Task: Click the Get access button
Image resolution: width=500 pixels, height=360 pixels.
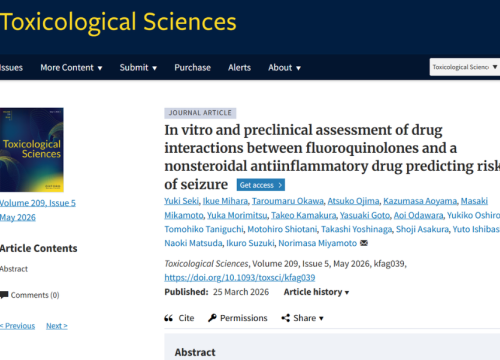Action: [x=261, y=185]
